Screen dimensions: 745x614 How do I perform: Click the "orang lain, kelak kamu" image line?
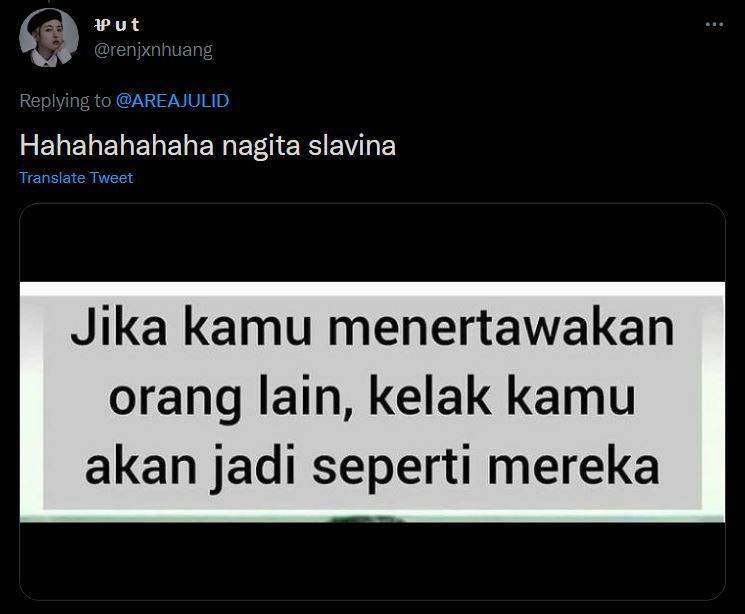click(372, 397)
